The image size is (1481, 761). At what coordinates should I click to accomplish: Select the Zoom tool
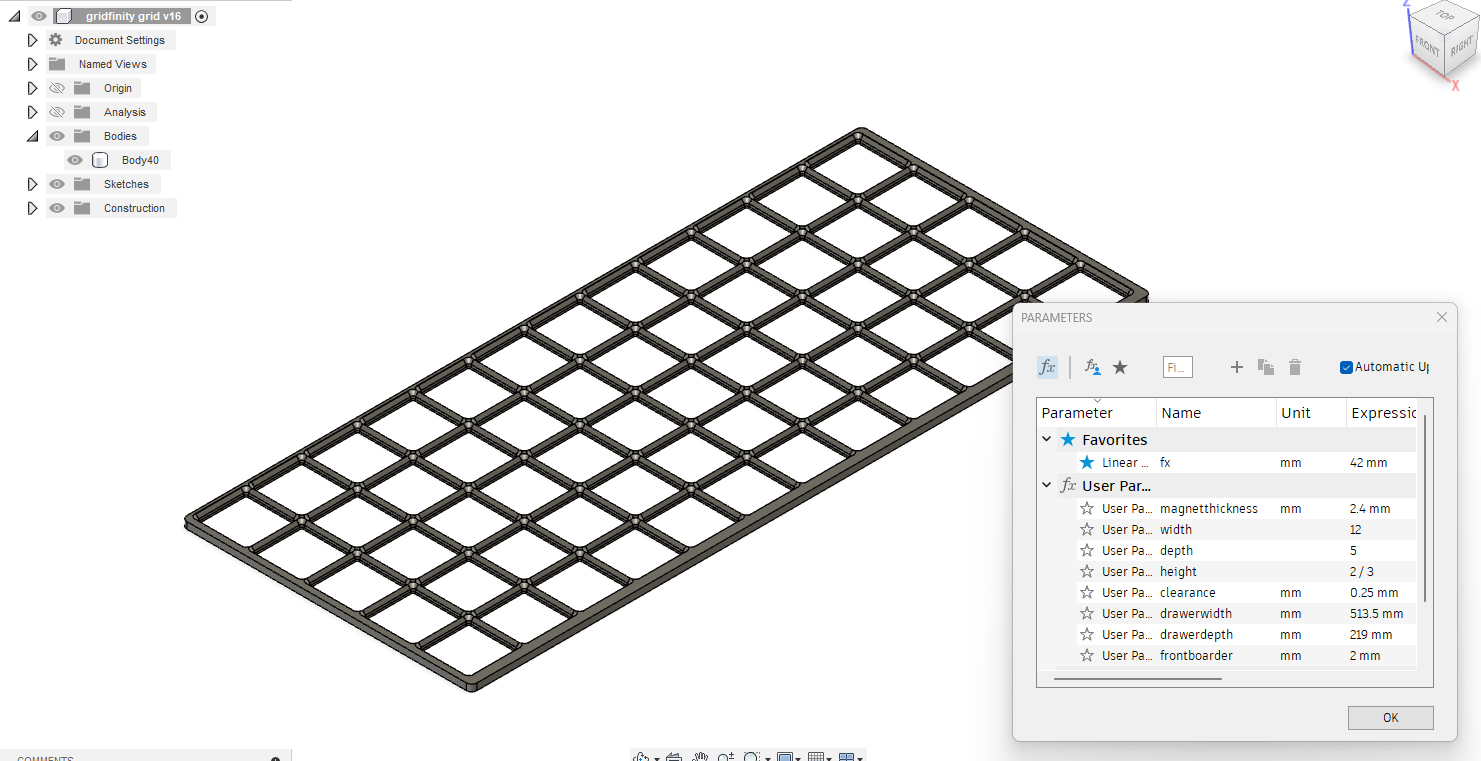click(725, 758)
